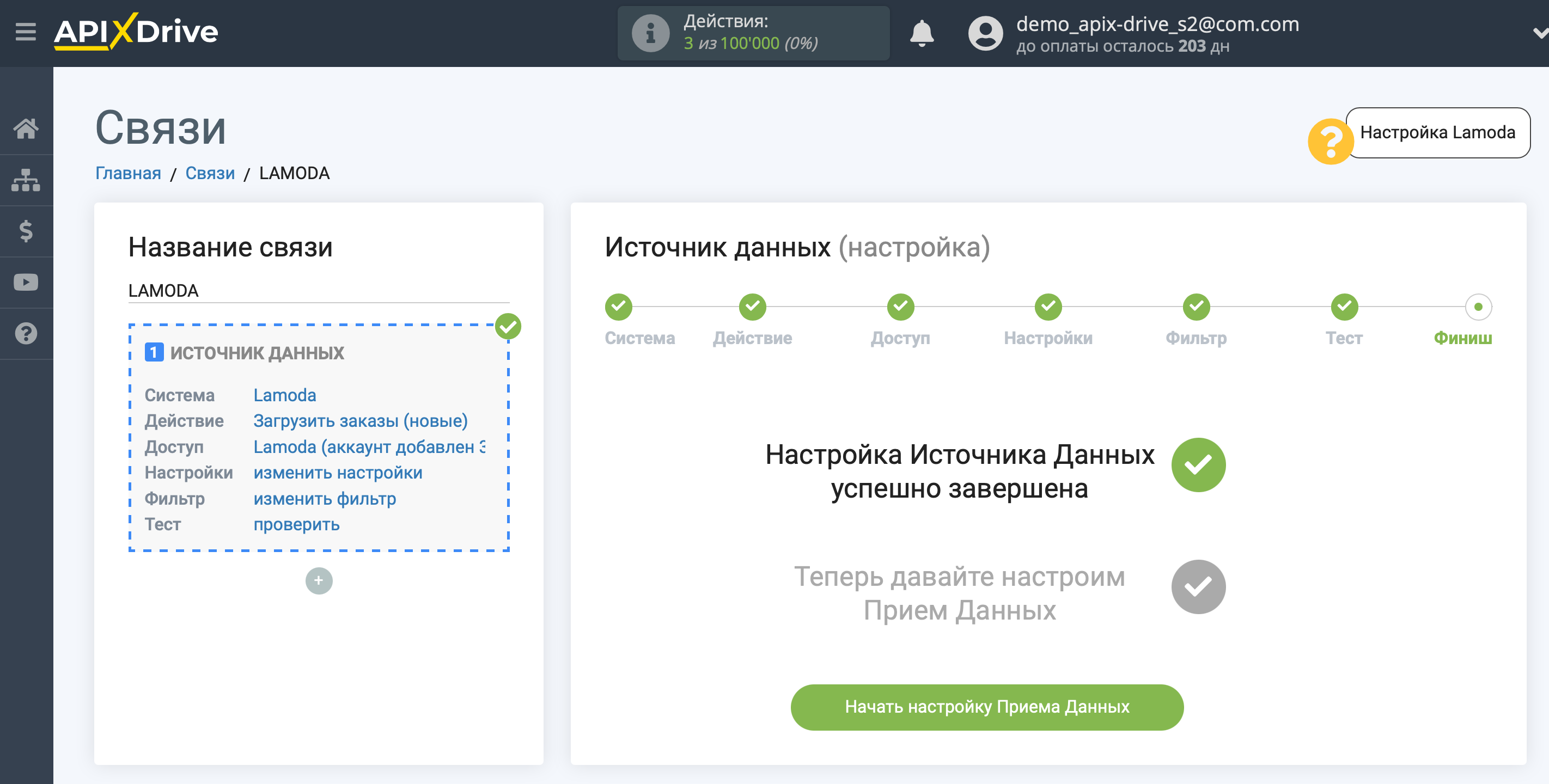This screenshot has width=1549, height=784.
Task: Go to Система step
Action: point(619,307)
